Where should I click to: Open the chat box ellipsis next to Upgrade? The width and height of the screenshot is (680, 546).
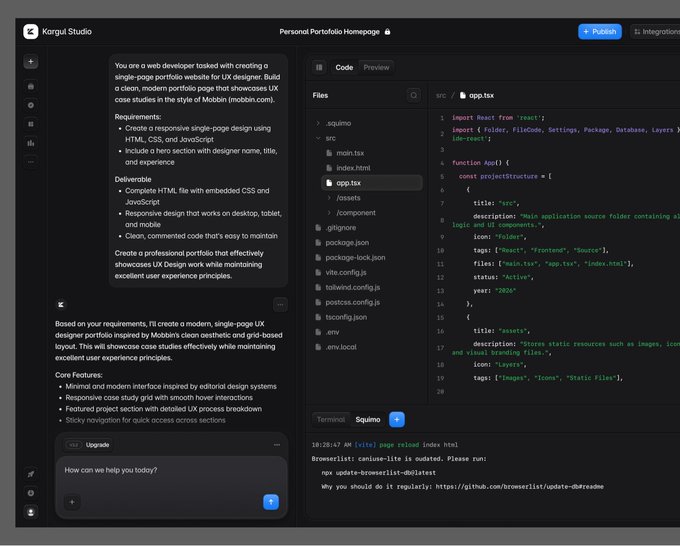click(x=277, y=445)
